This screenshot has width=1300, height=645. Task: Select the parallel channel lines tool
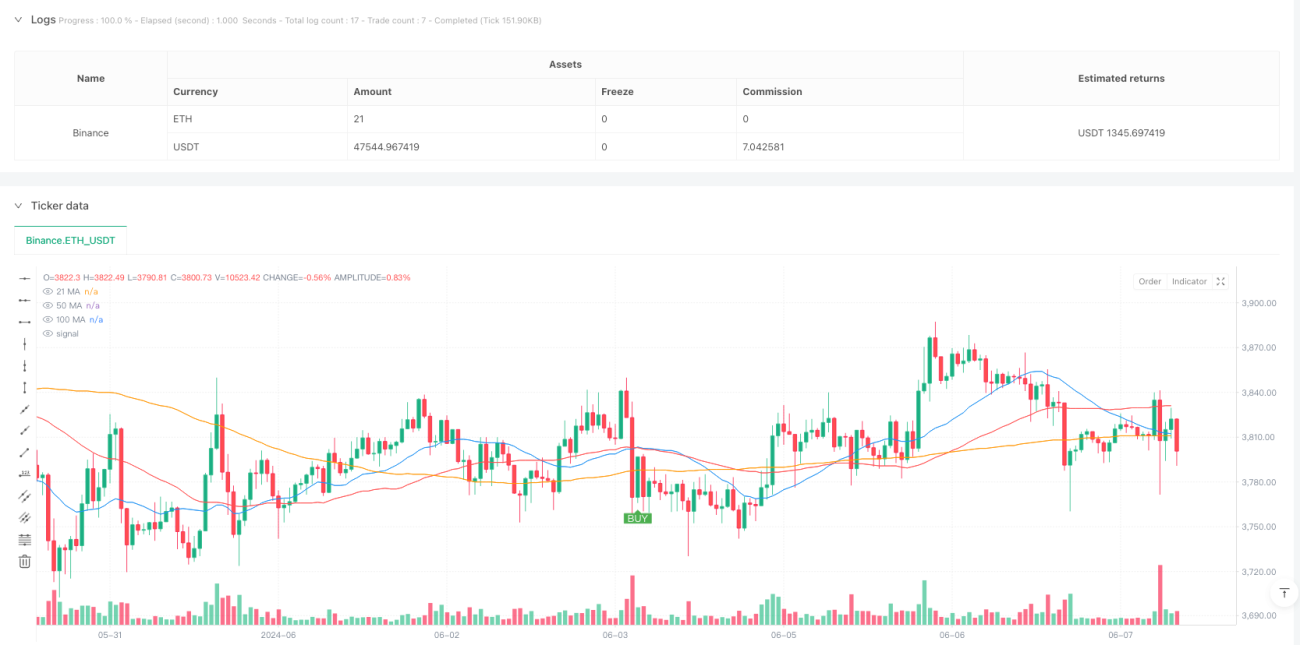coord(25,496)
